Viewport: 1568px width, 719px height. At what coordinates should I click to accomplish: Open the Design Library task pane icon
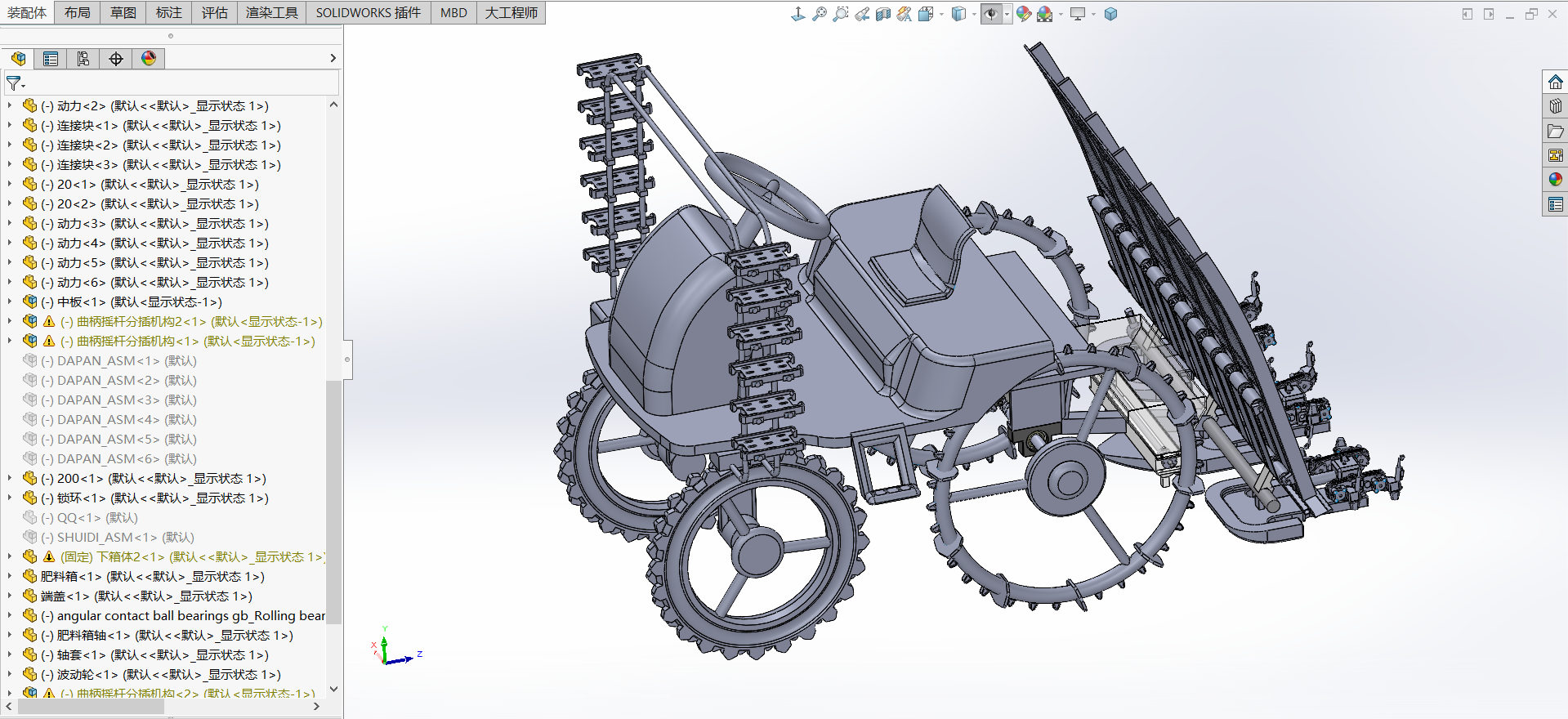pyautogui.click(x=1555, y=106)
